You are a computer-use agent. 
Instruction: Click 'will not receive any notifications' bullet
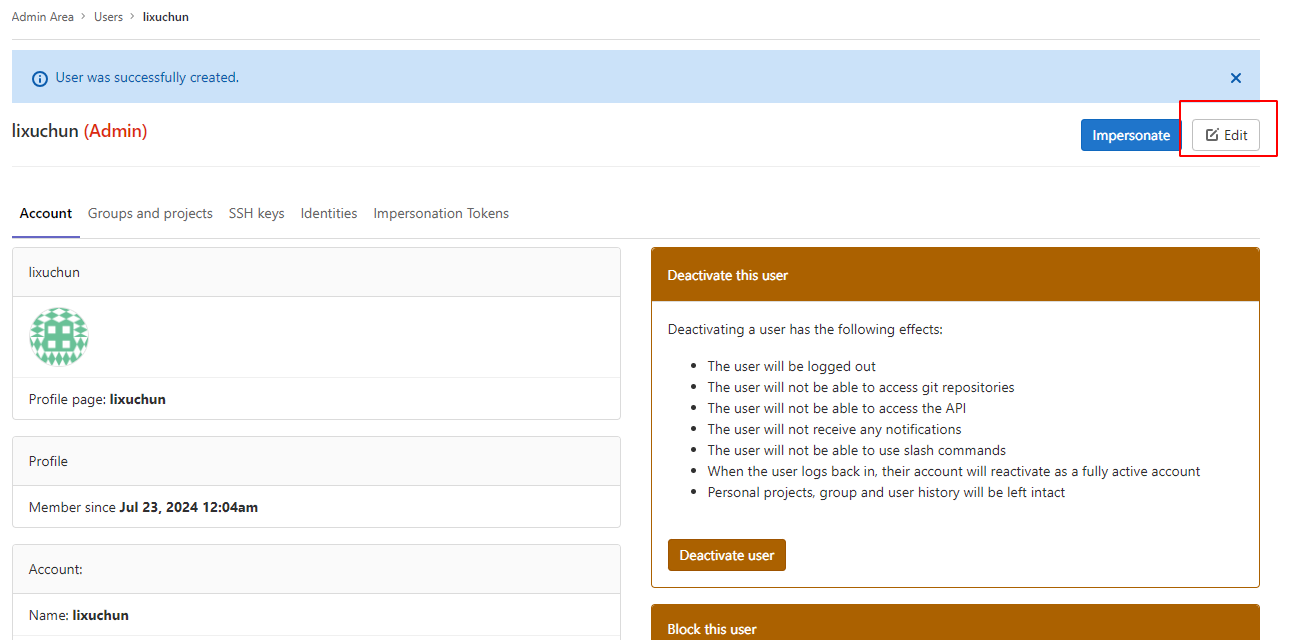click(x=835, y=429)
